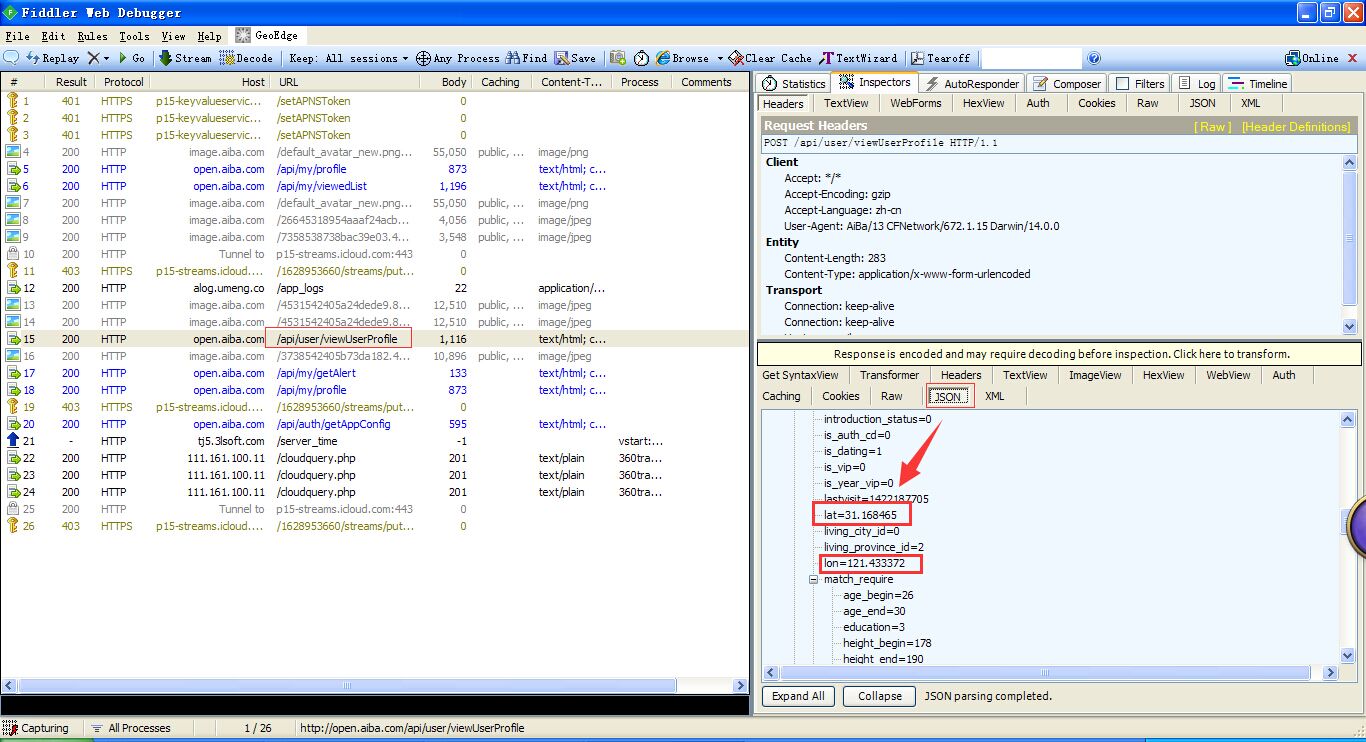Select the response XML tab
The width and height of the screenshot is (1366, 742).
click(x=994, y=396)
